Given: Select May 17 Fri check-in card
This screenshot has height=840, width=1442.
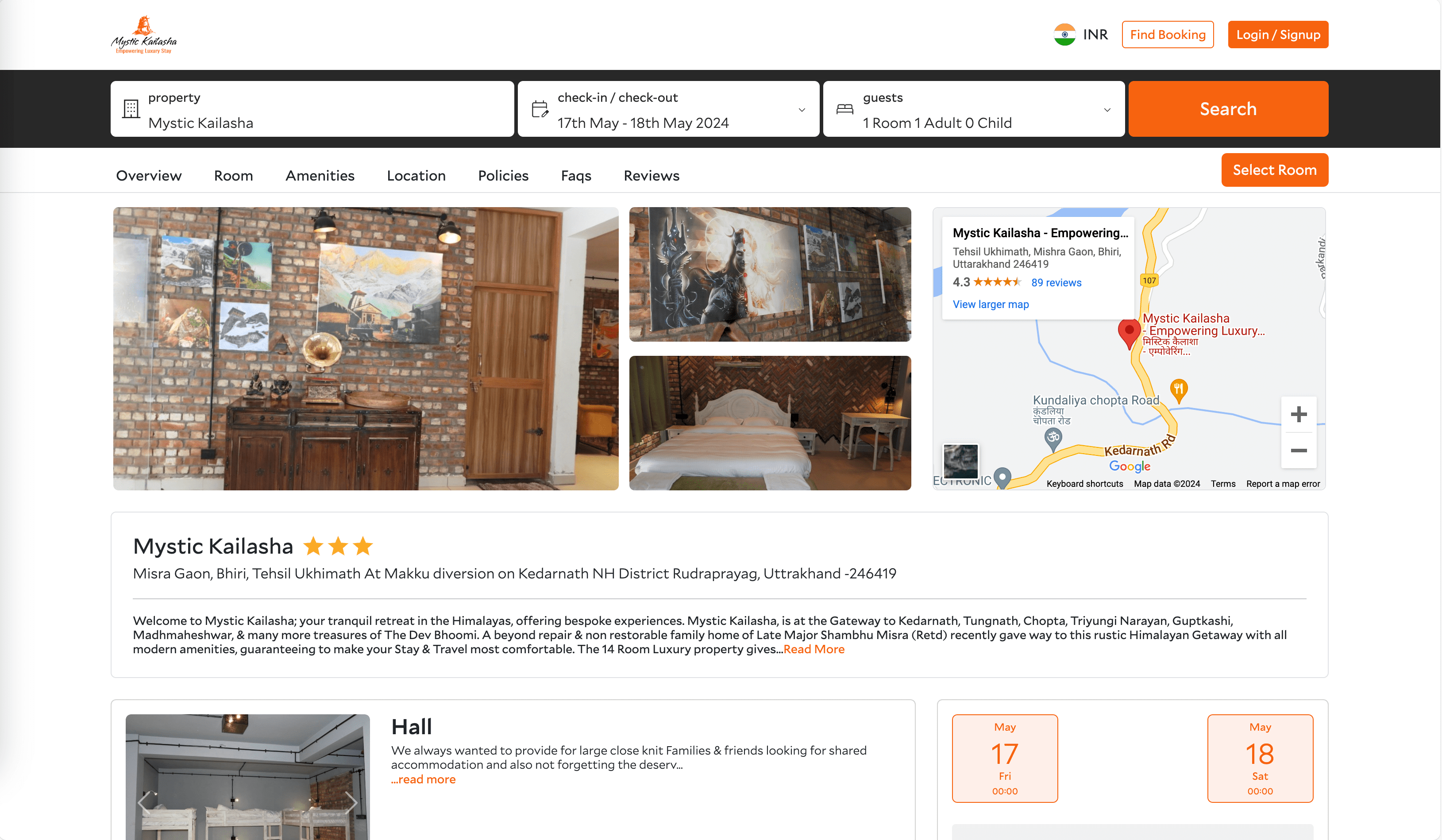Looking at the screenshot, I should click(x=1005, y=758).
